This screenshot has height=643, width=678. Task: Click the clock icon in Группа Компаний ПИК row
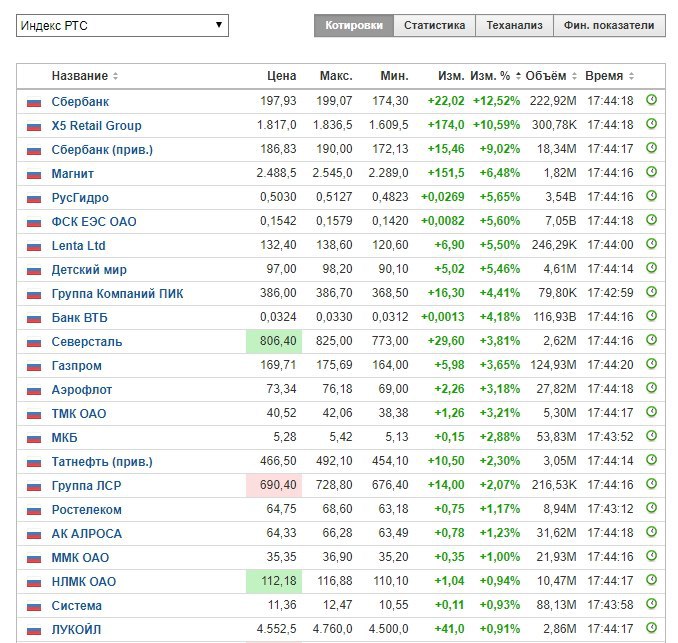coord(651,292)
